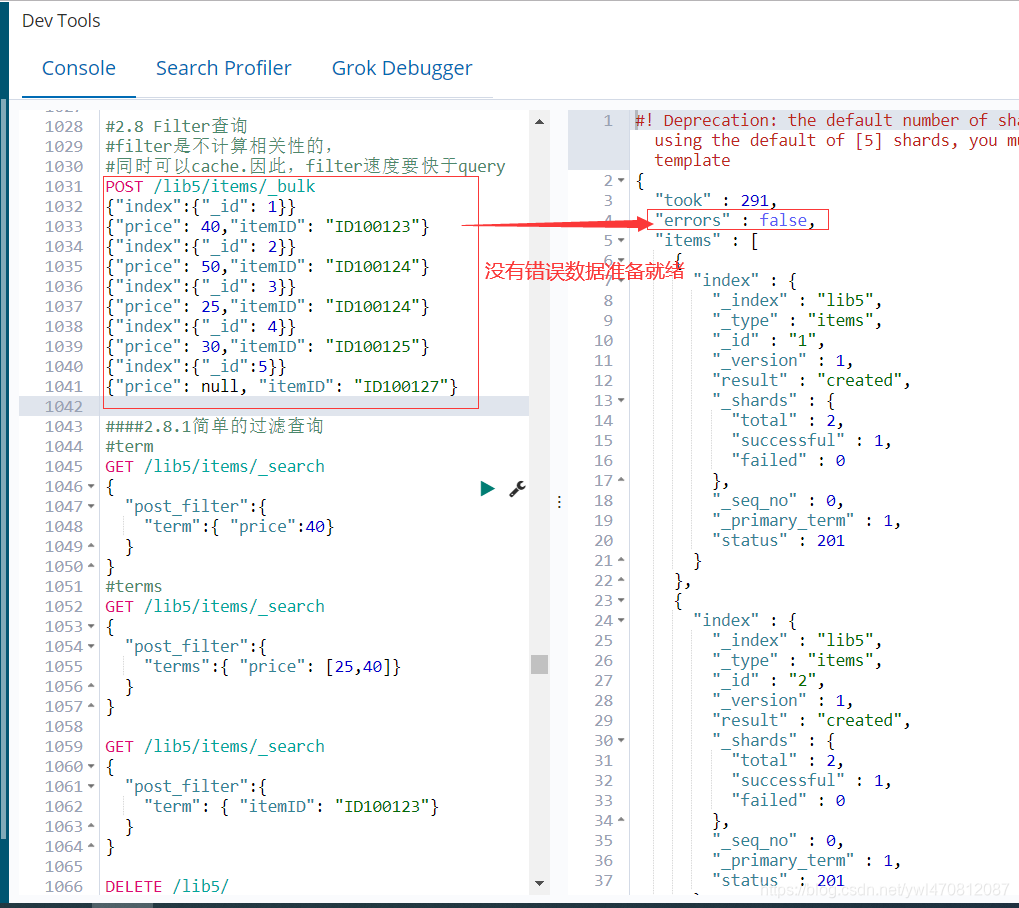Screen dimensions: 1019x908
Task: Click the Dev Tools heading
Action: 60,20
